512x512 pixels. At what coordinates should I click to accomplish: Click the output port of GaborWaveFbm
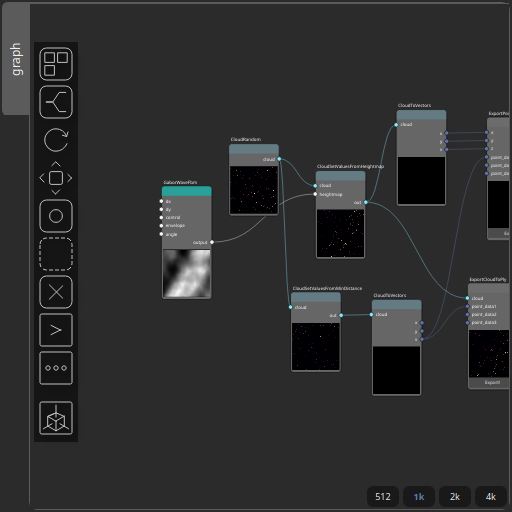pos(212,242)
